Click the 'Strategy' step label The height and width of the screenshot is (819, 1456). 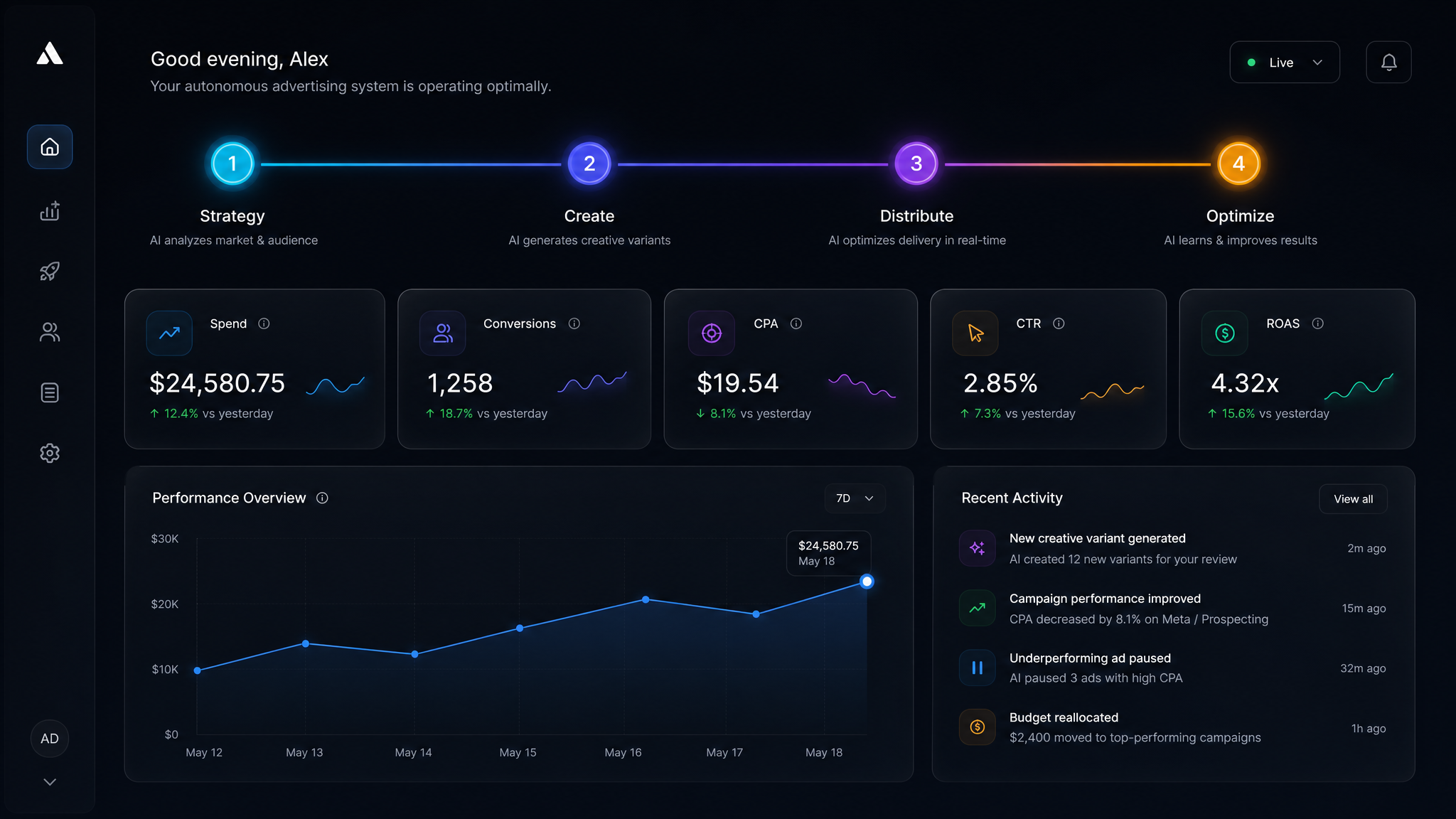click(232, 216)
